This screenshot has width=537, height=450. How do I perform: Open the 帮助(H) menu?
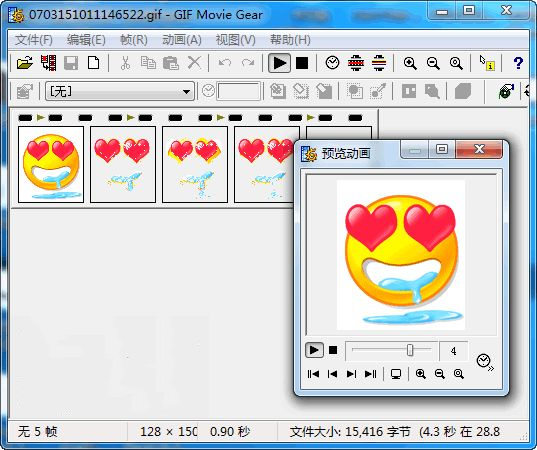coord(290,40)
